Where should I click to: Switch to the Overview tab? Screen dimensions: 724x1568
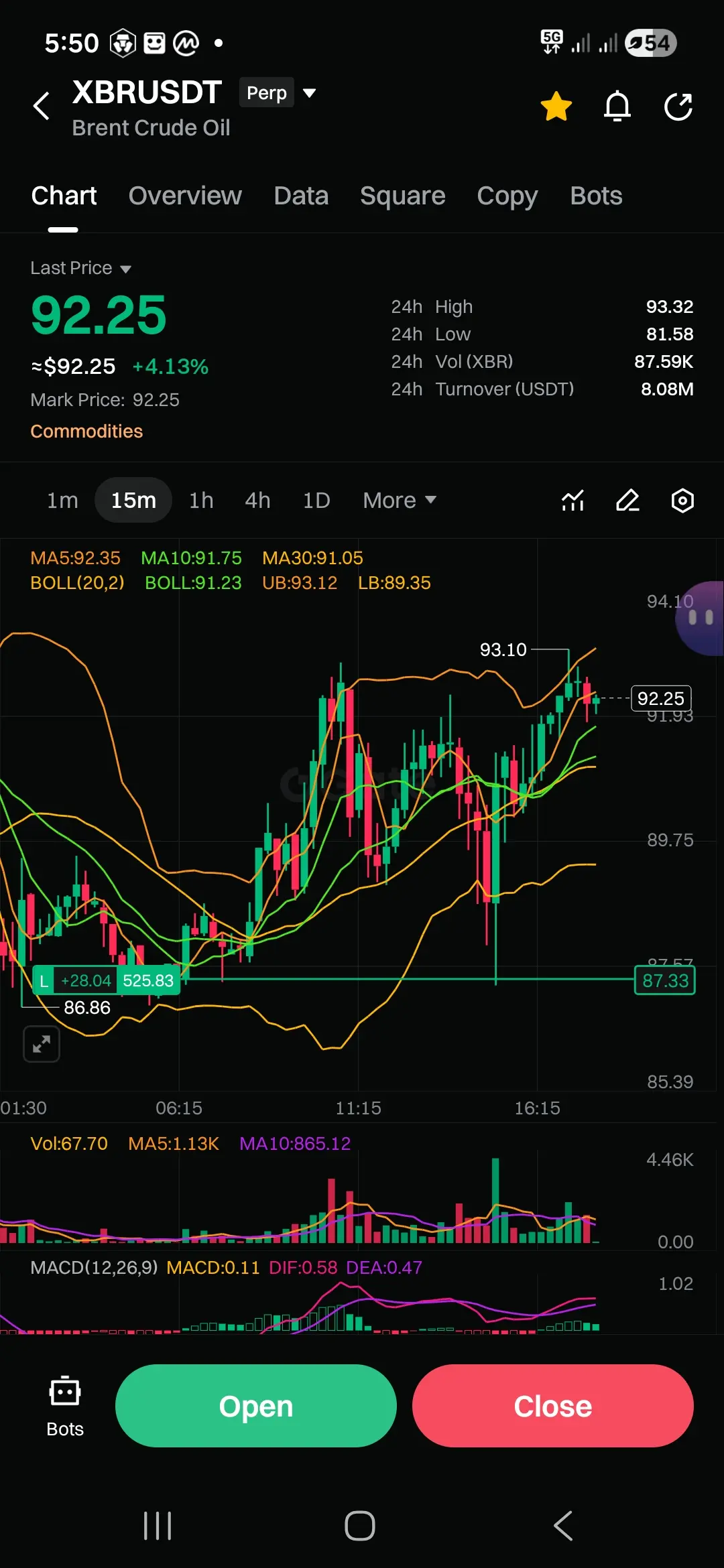[x=185, y=196]
